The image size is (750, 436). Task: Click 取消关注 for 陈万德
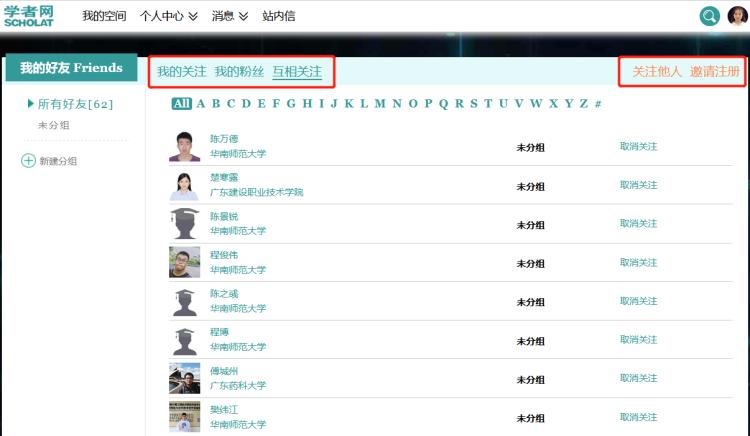639,146
